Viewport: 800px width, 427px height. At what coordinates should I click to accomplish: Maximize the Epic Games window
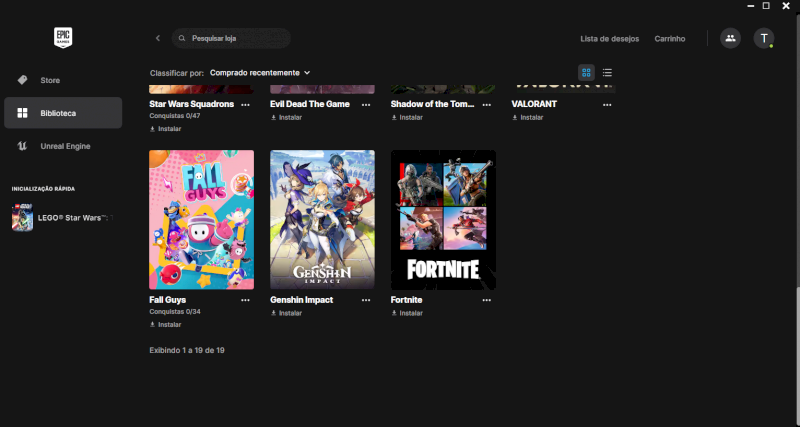[766, 6]
